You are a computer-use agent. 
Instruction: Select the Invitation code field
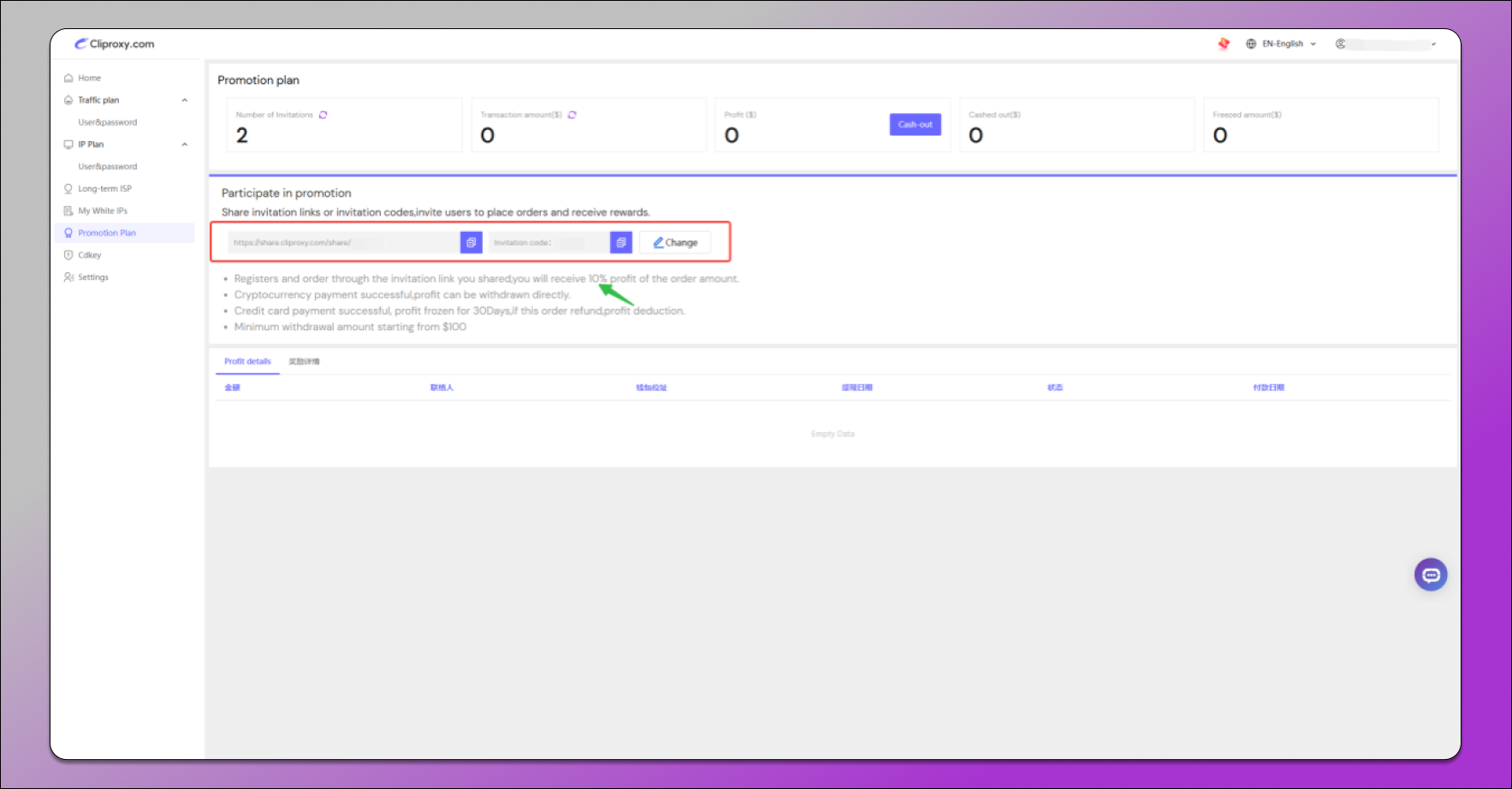click(549, 242)
